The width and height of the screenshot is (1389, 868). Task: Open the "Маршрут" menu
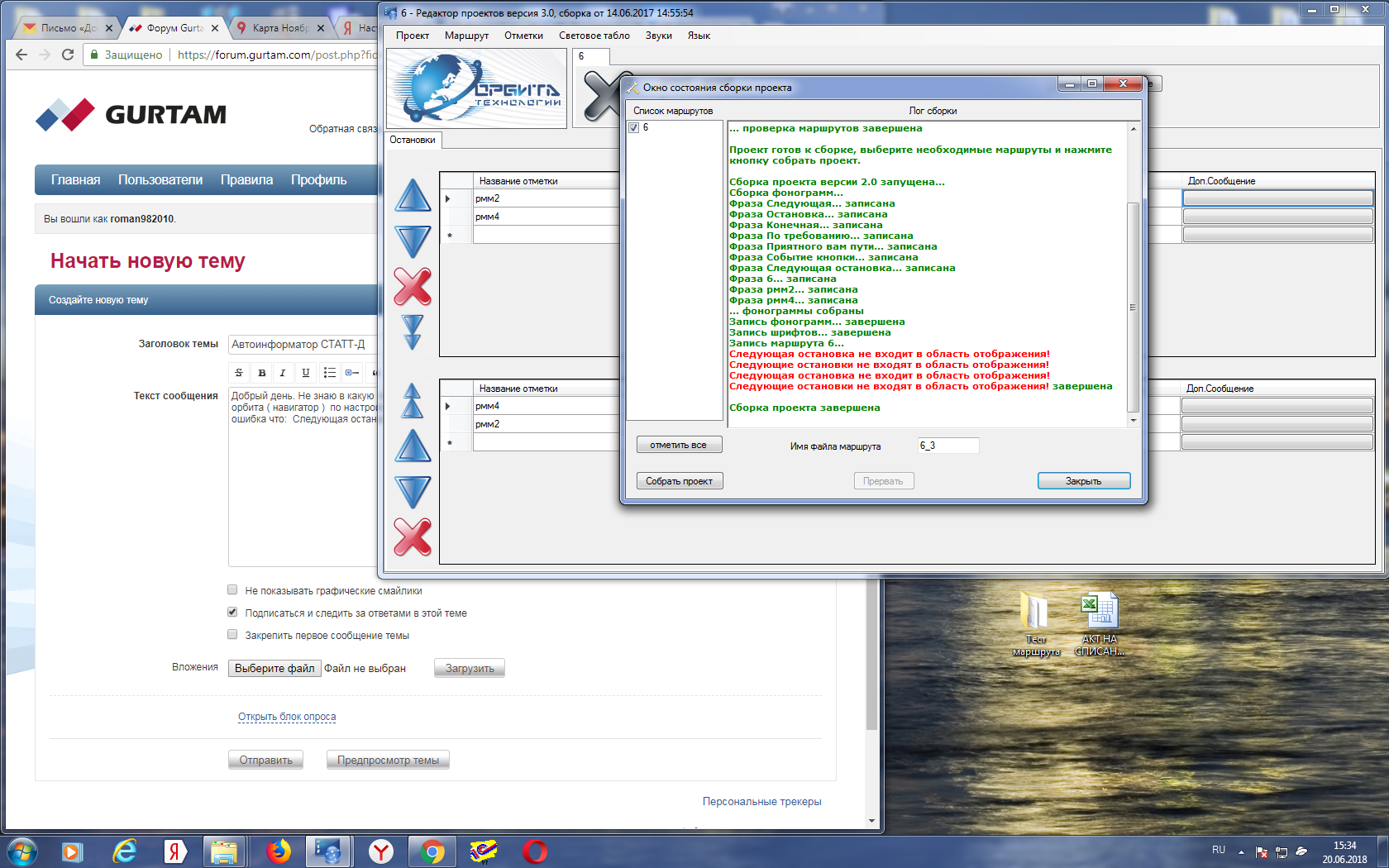(x=466, y=36)
